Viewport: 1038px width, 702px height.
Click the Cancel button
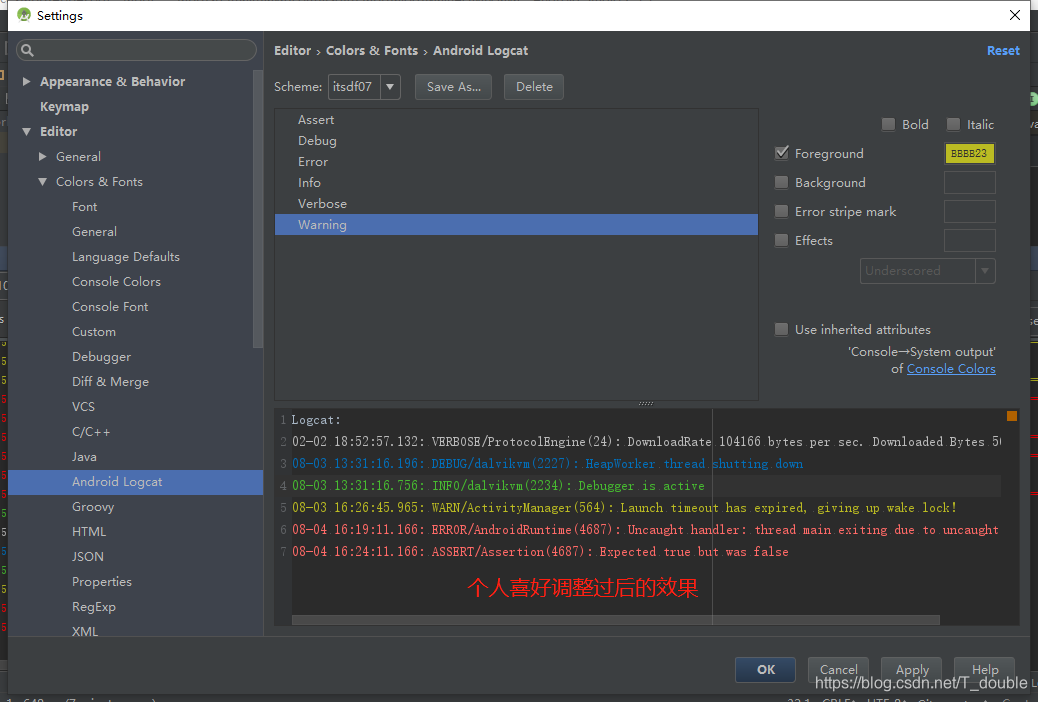coord(838,670)
